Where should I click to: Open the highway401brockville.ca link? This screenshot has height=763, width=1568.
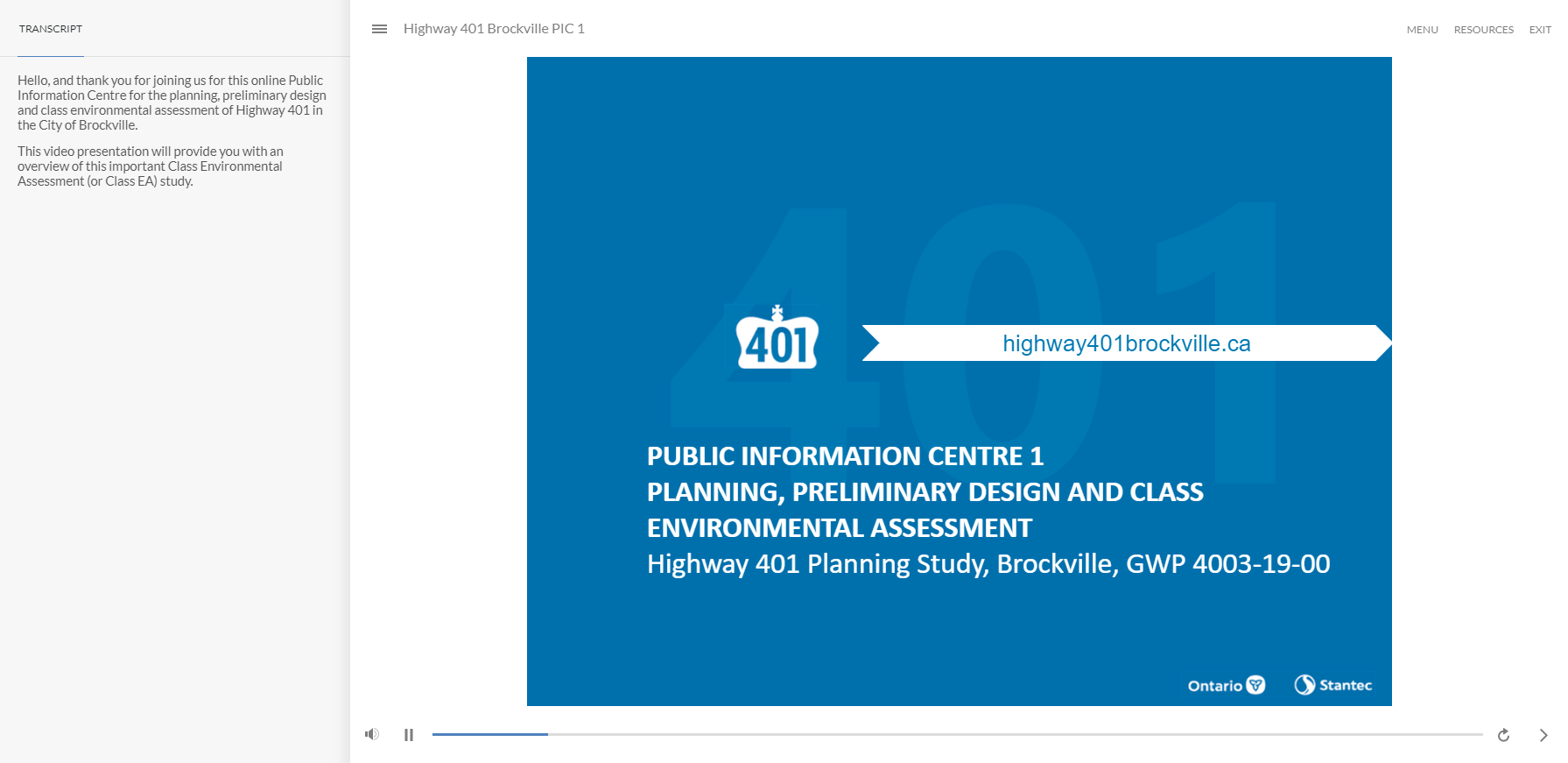1126,343
